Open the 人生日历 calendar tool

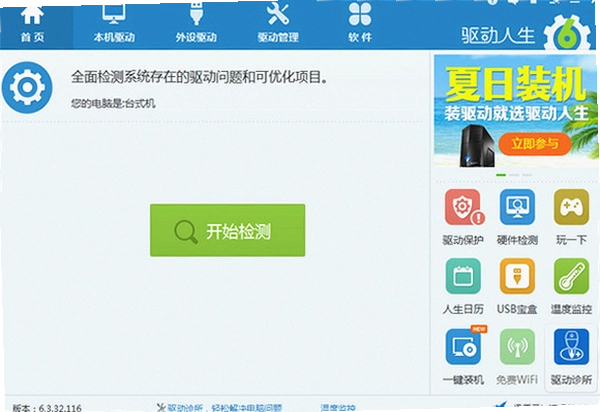click(463, 286)
